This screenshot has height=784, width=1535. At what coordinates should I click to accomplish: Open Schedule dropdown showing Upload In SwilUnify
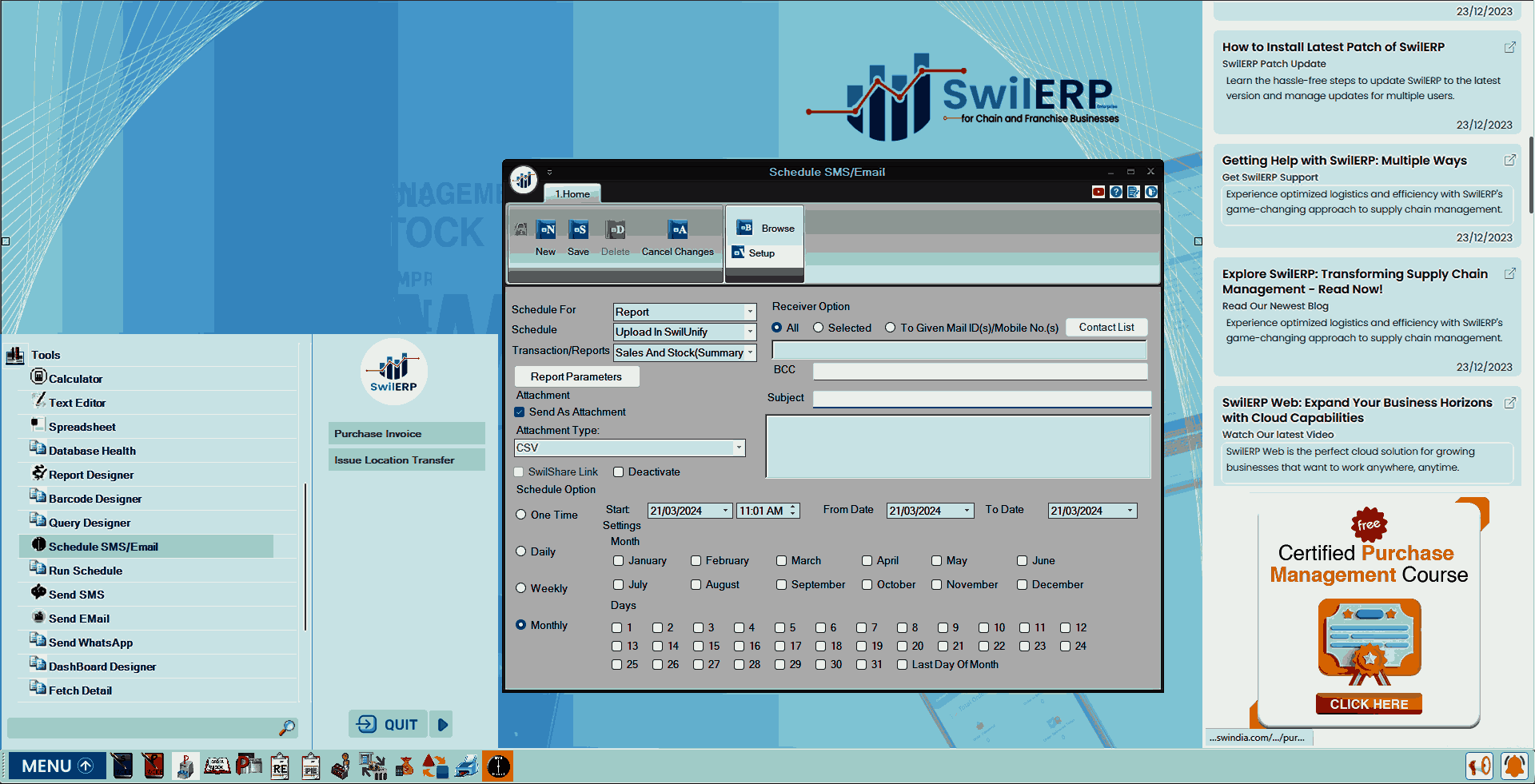pos(750,332)
